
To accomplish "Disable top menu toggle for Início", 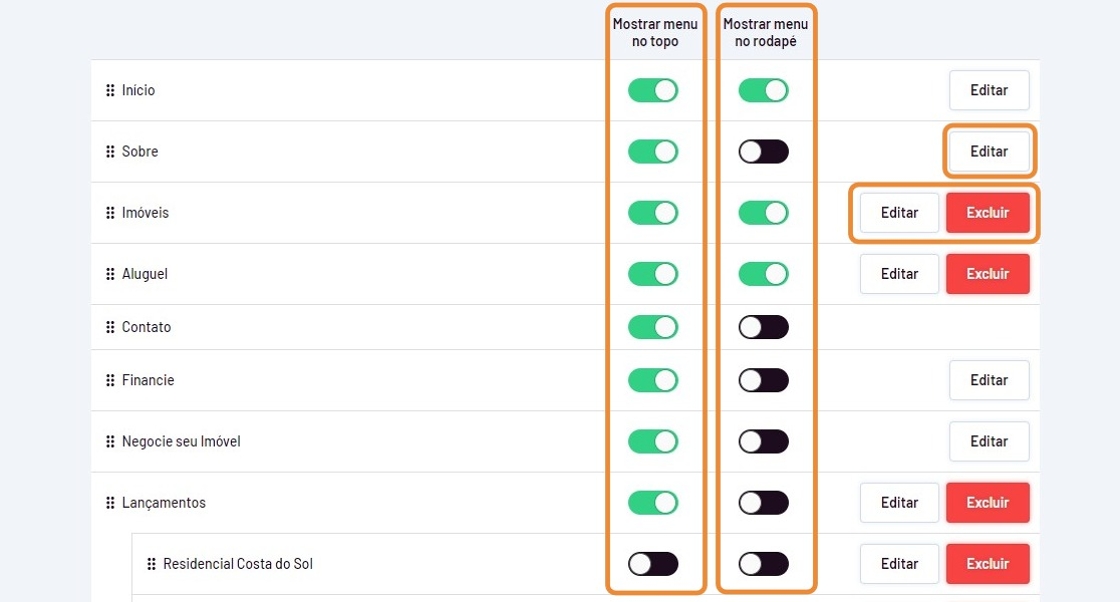I will (x=653, y=91).
